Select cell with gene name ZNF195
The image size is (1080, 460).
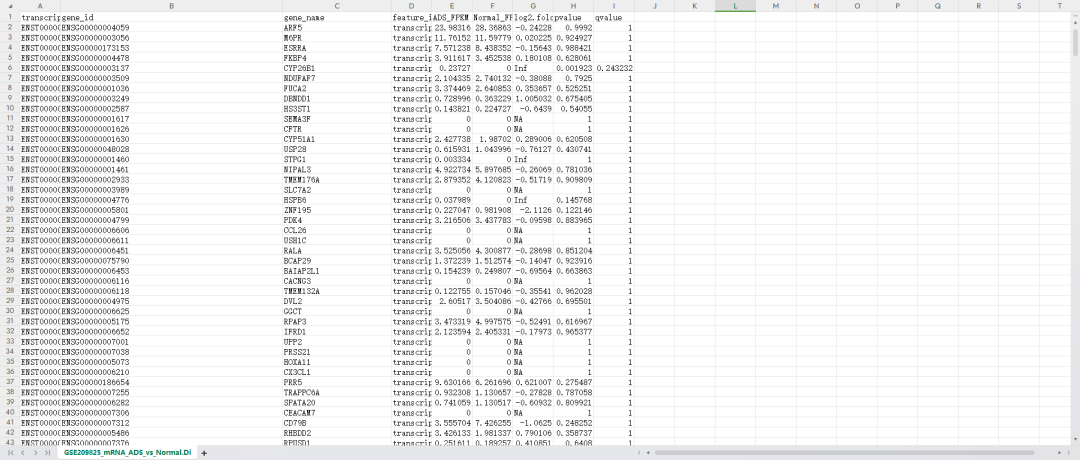(x=336, y=209)
